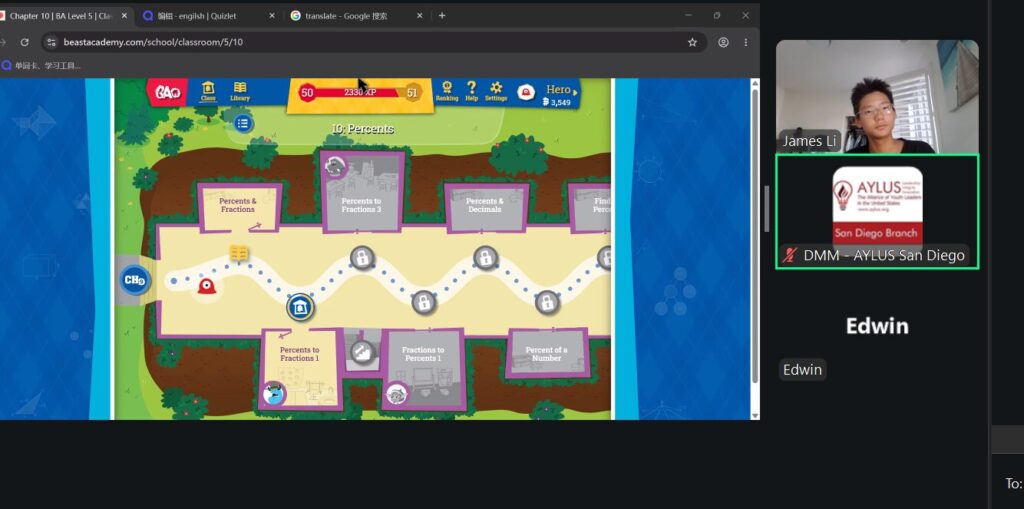1024x509 pixels.
Task: Switch to Chapter 10 BA Level 5 tab
Action: tap(61, 16)
